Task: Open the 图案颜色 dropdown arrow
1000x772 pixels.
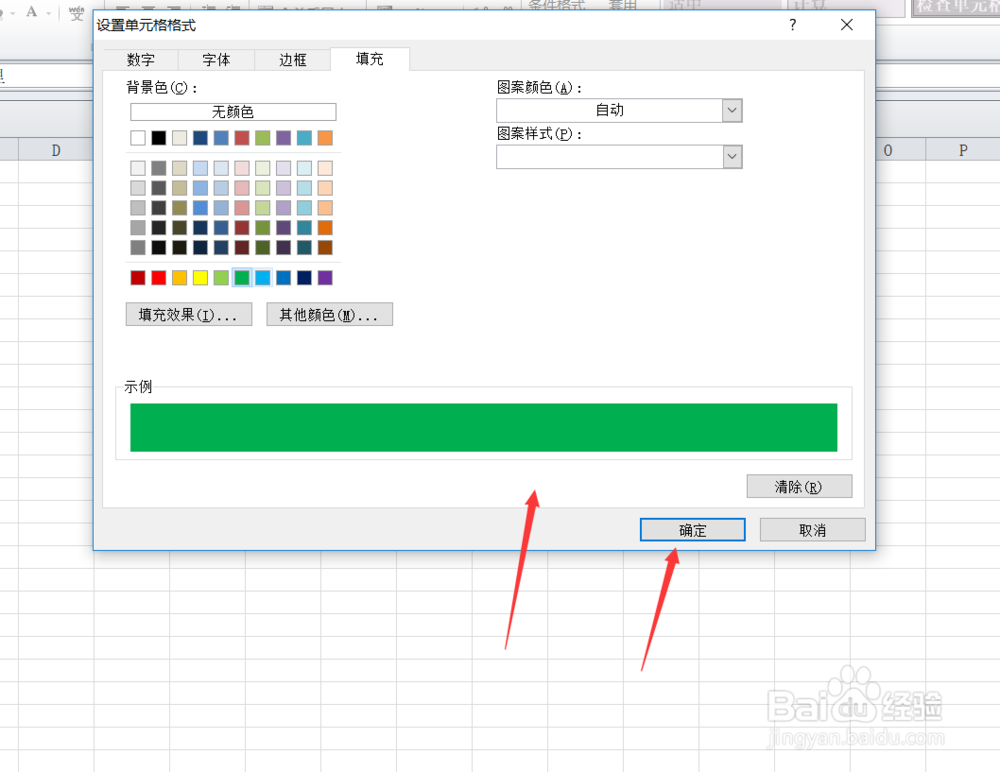Action: click(732, 110)
